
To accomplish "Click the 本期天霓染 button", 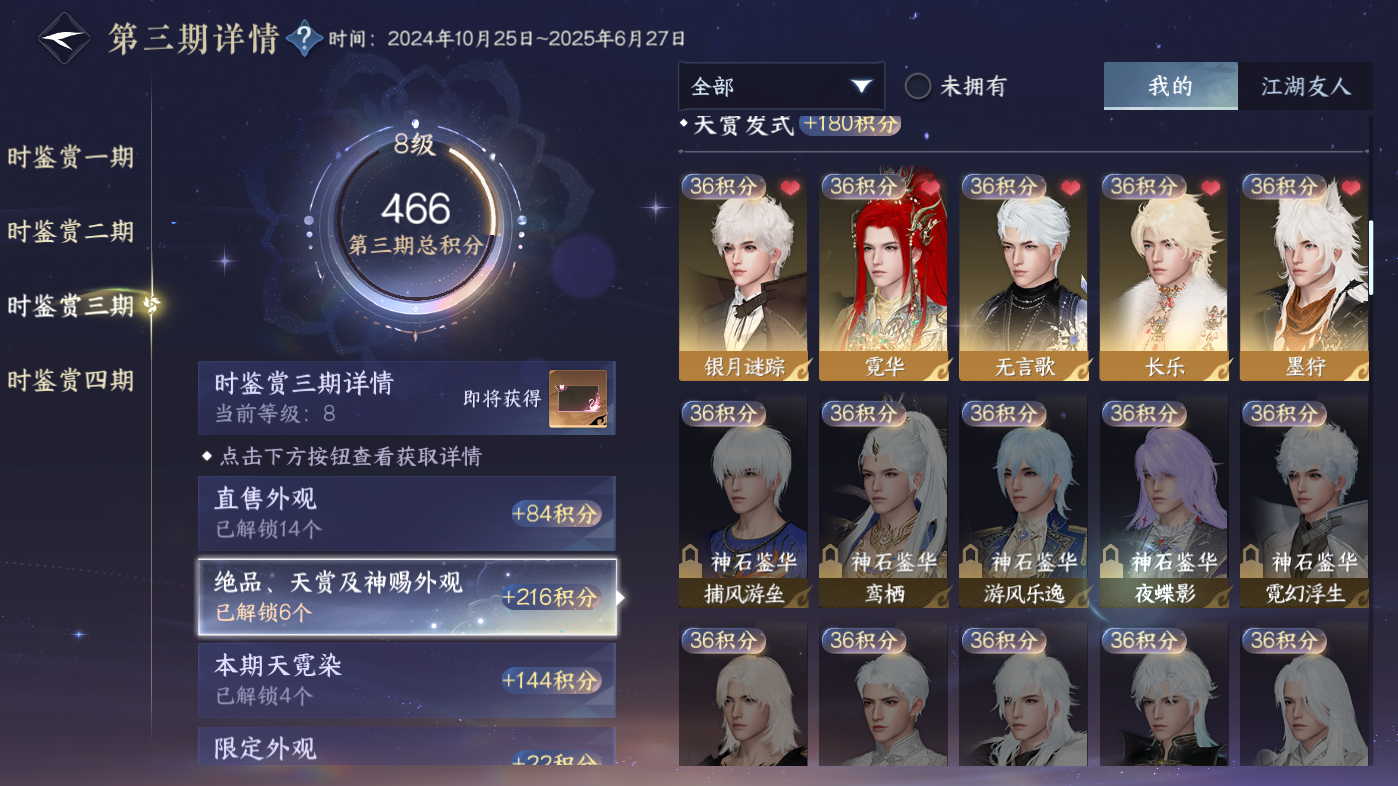I will (x=407, y=680).
